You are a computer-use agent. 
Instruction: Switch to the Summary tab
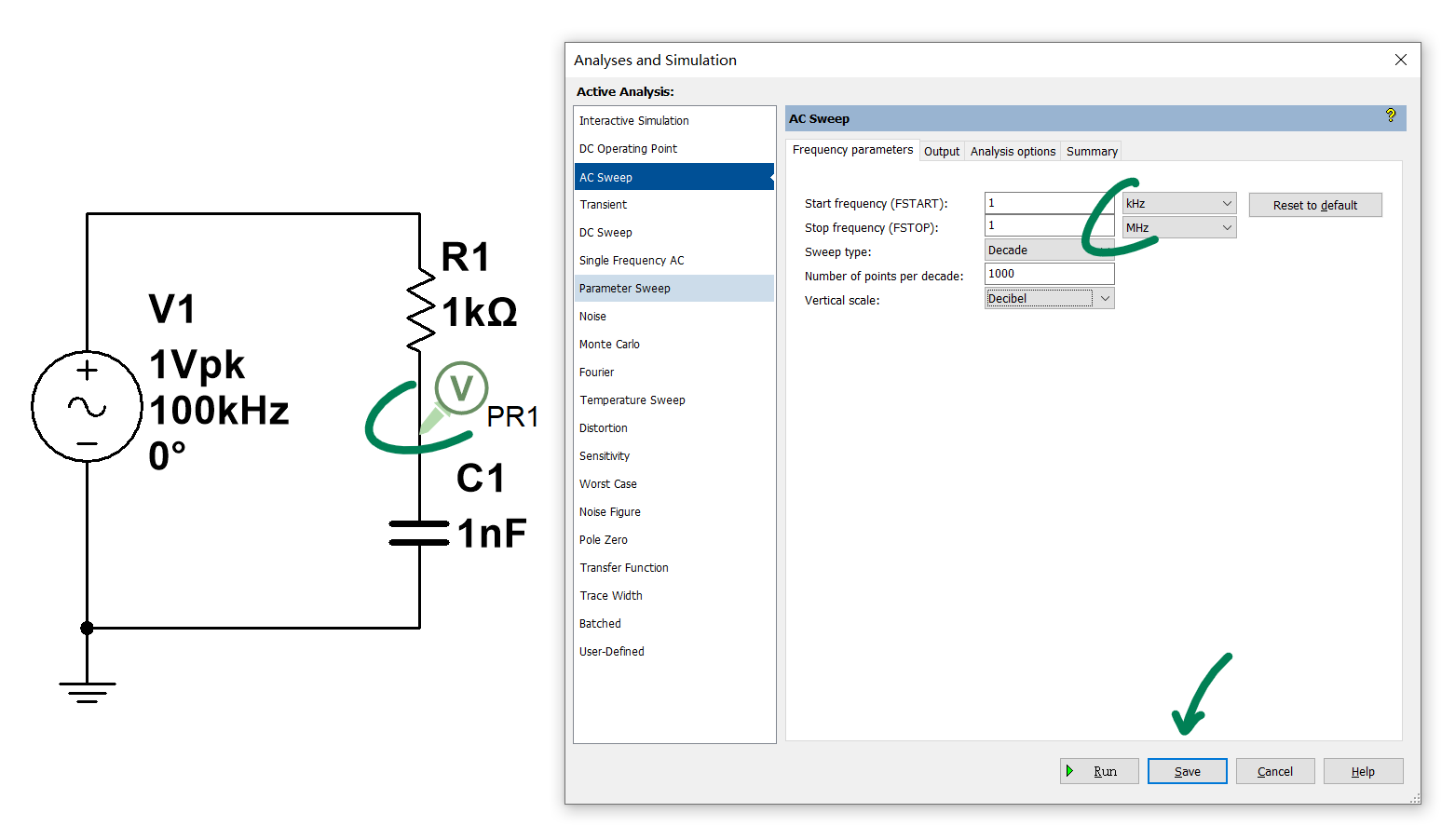pyautogui.click(x=1091, y=152)
